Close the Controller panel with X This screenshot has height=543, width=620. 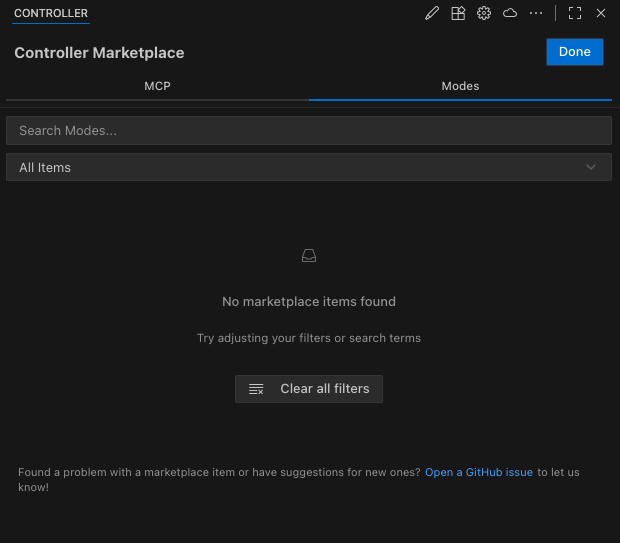point(601,13)
